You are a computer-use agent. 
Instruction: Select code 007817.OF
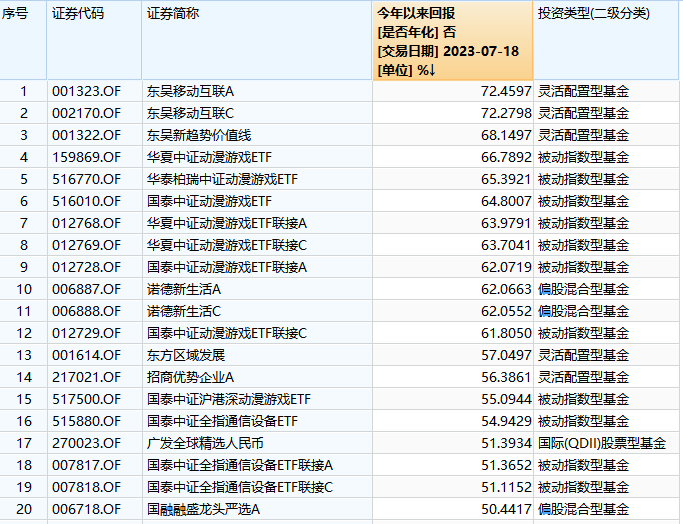86,465
